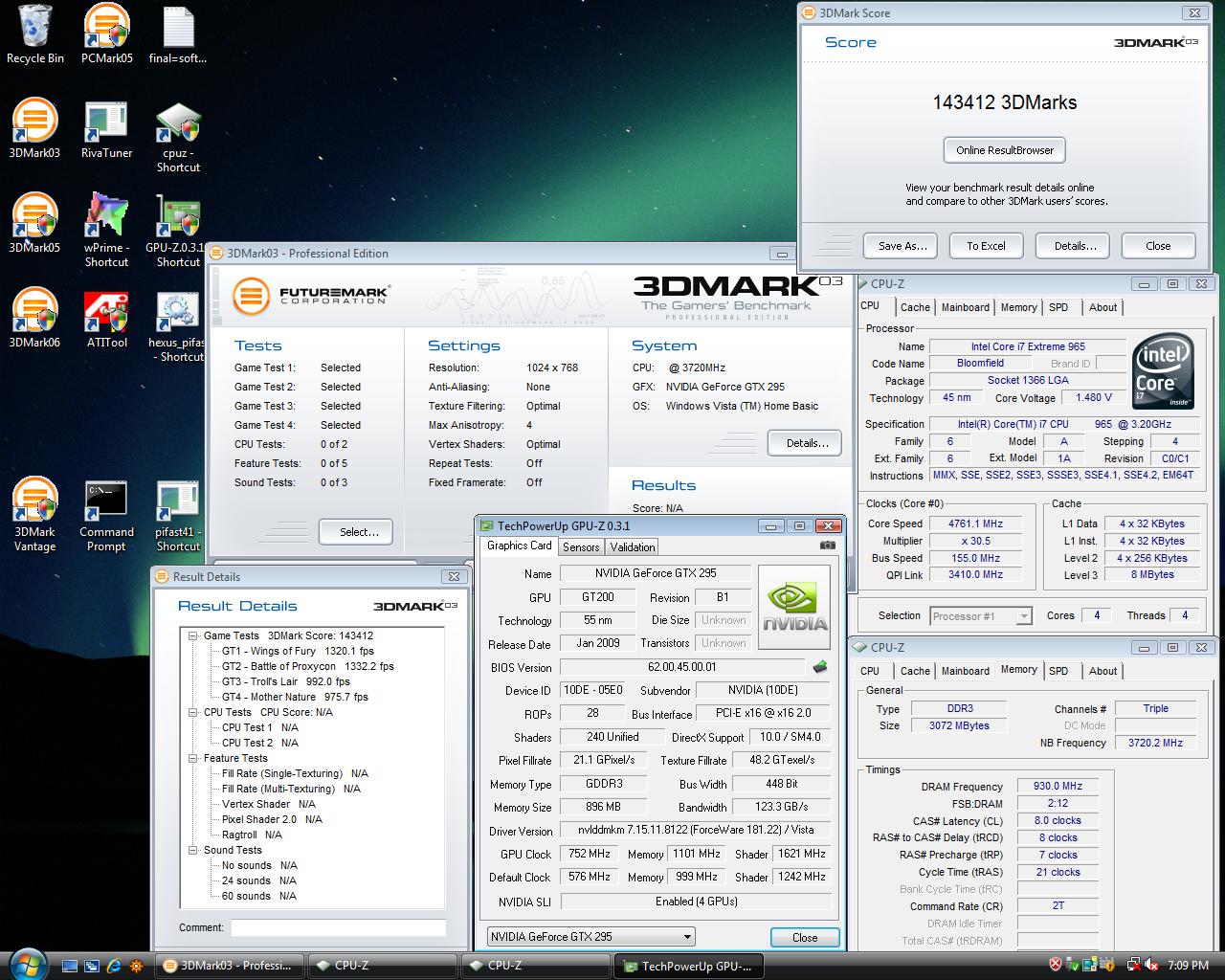1225x980 pixels.
Task: Open the PCMark05 desktop shortcut
Action: click(106, 33)
